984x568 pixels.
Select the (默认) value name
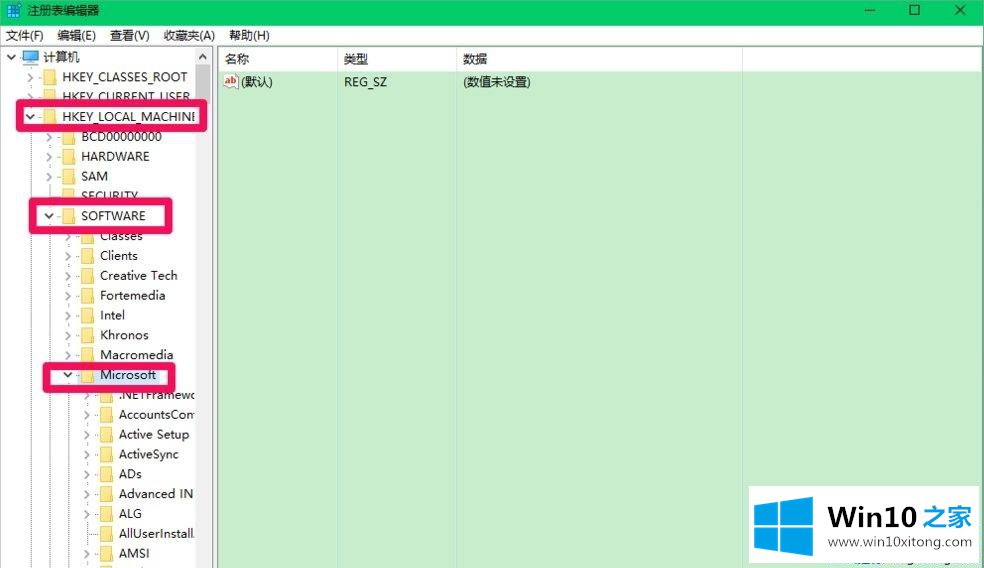point(257,82)
